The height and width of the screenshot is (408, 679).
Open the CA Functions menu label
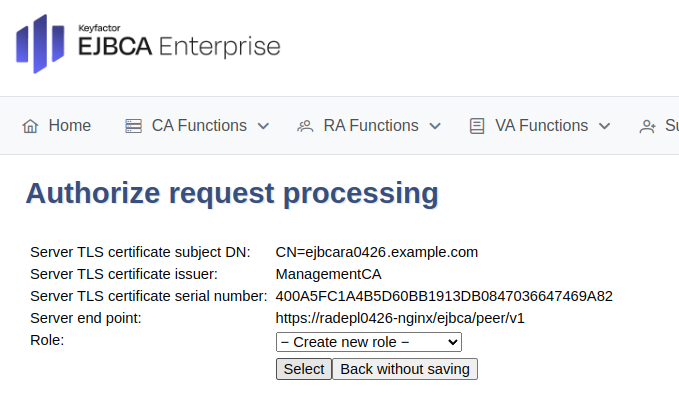(199, 126)
